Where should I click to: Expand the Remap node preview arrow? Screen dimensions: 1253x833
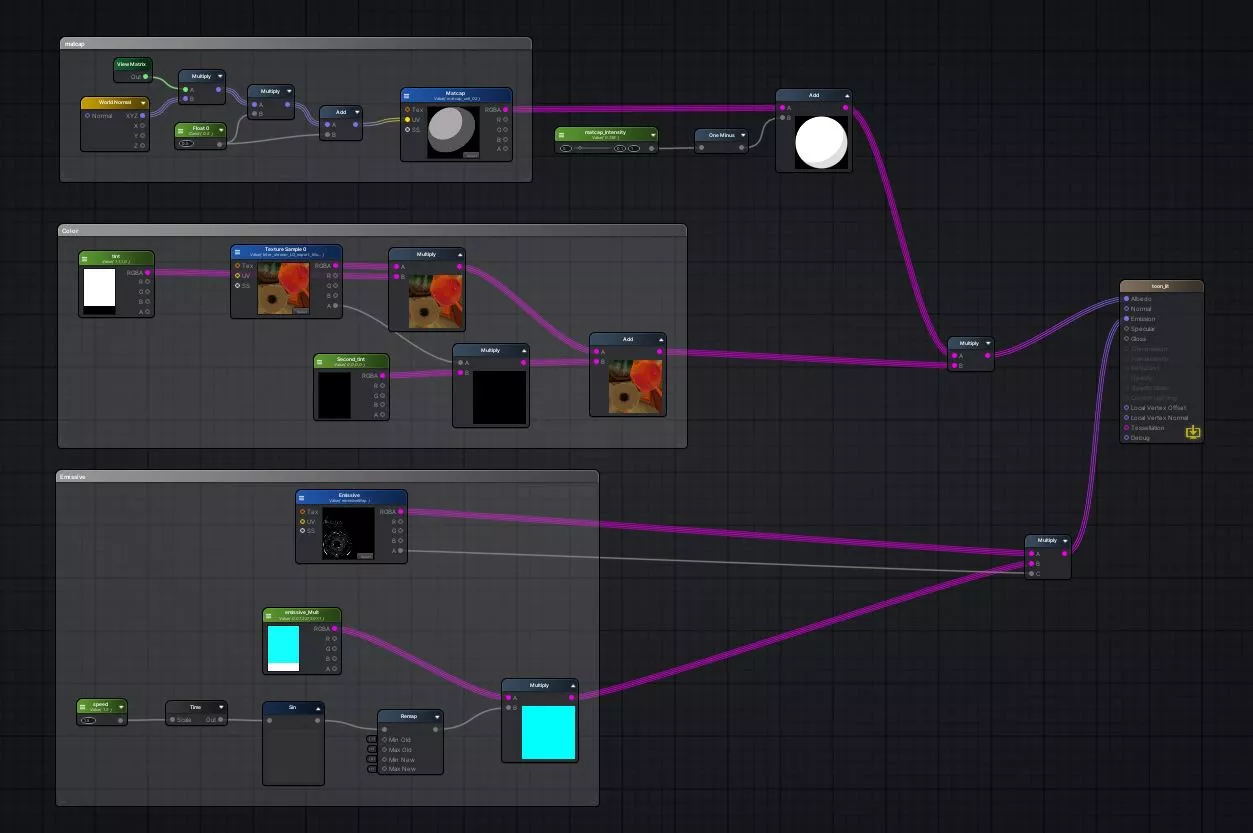click(437, 716)
